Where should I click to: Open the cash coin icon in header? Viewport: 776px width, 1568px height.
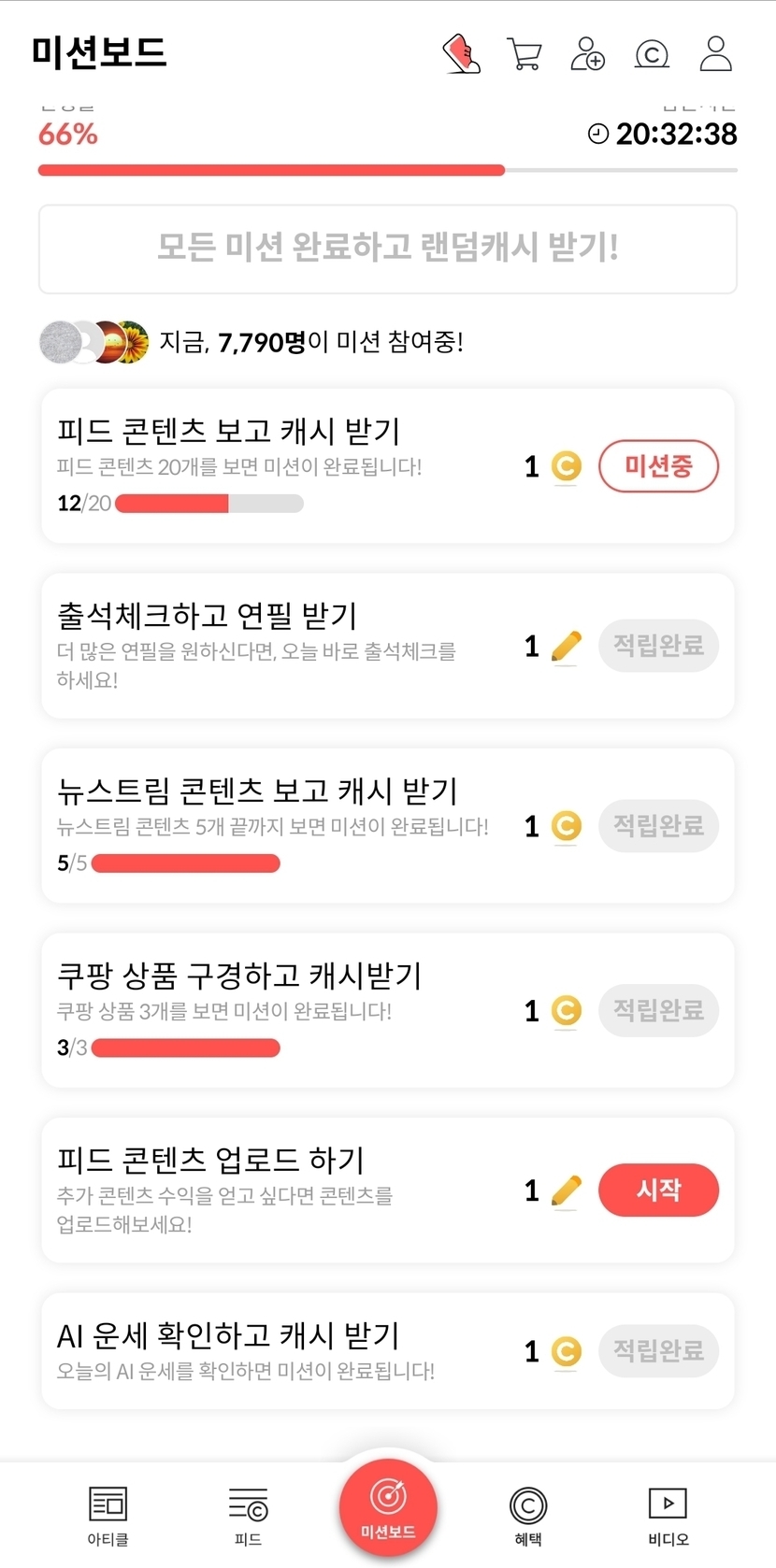[652, 54]
